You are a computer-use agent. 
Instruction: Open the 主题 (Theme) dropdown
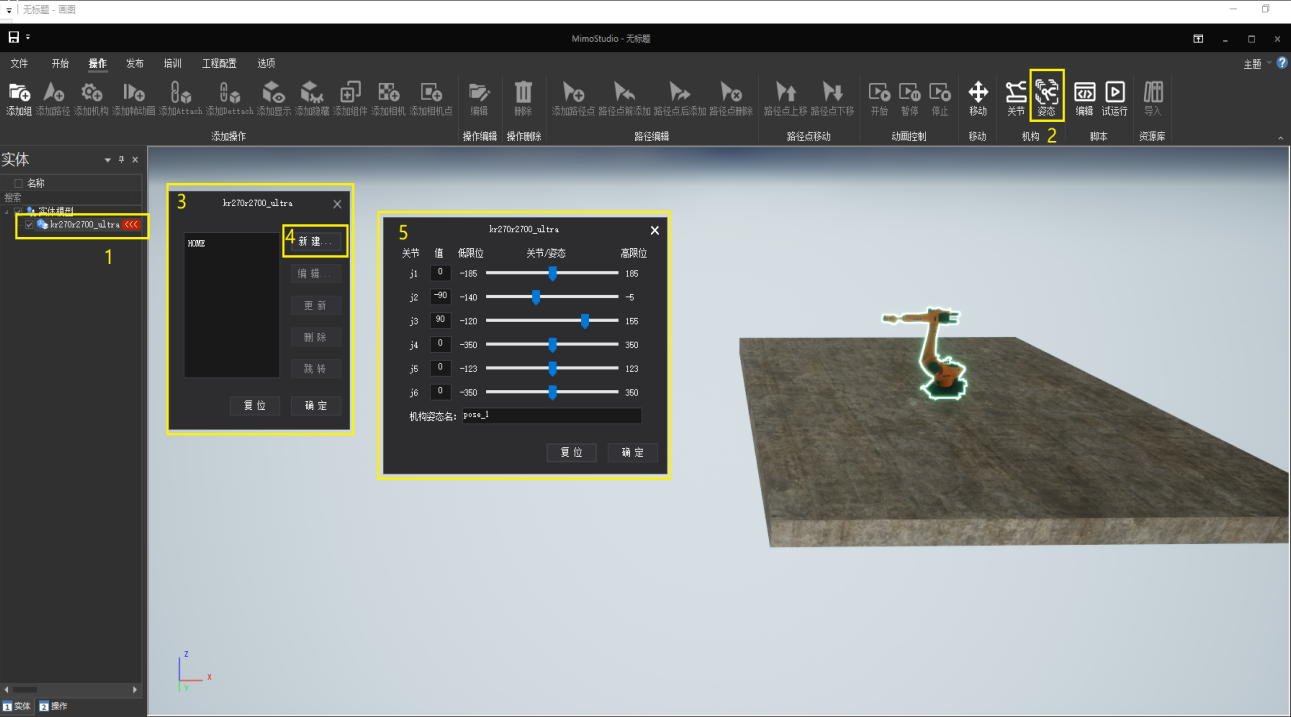tap(1256, 64)
